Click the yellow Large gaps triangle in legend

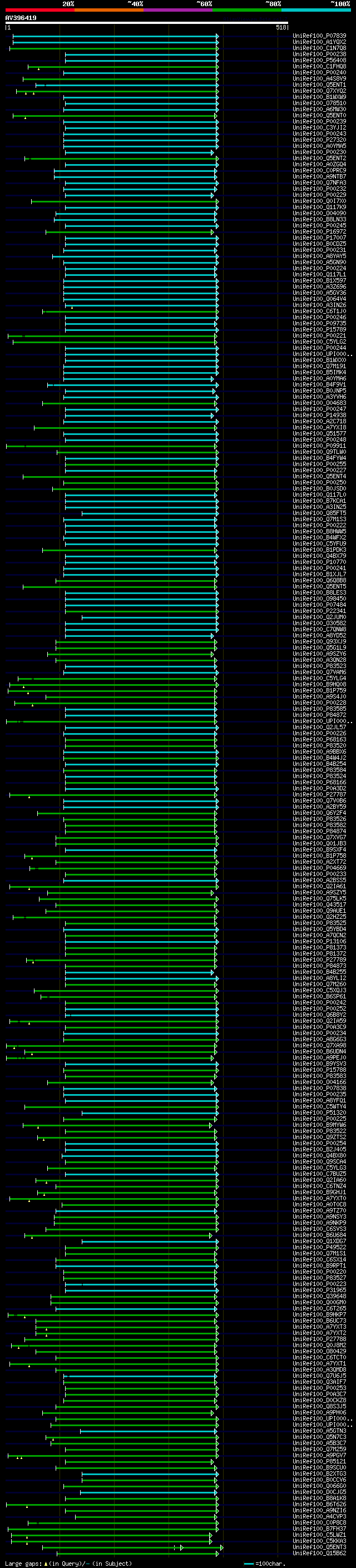tap(46, 1563)
